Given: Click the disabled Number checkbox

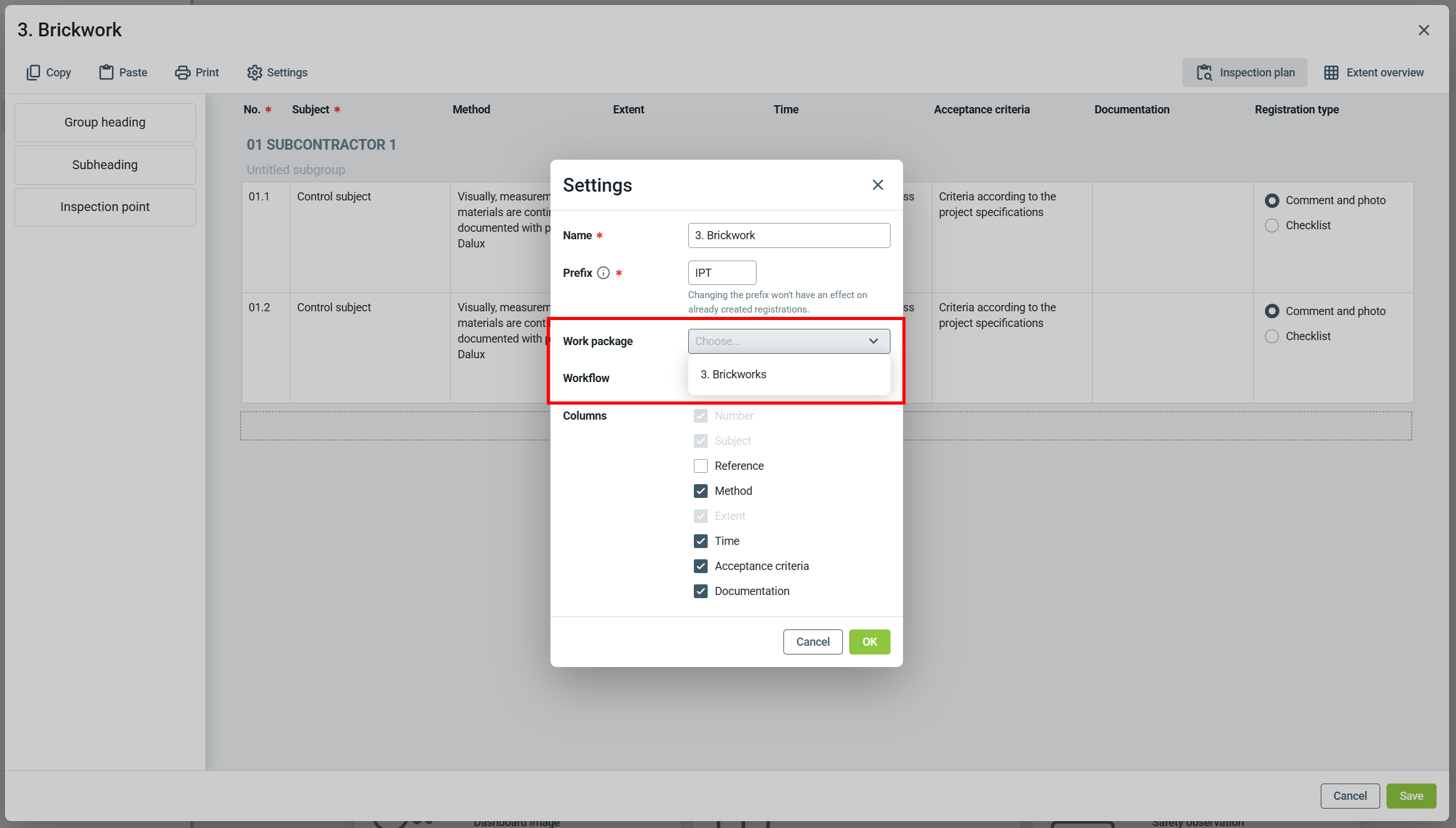Looking at the screenshot, I should click(701, 416).
